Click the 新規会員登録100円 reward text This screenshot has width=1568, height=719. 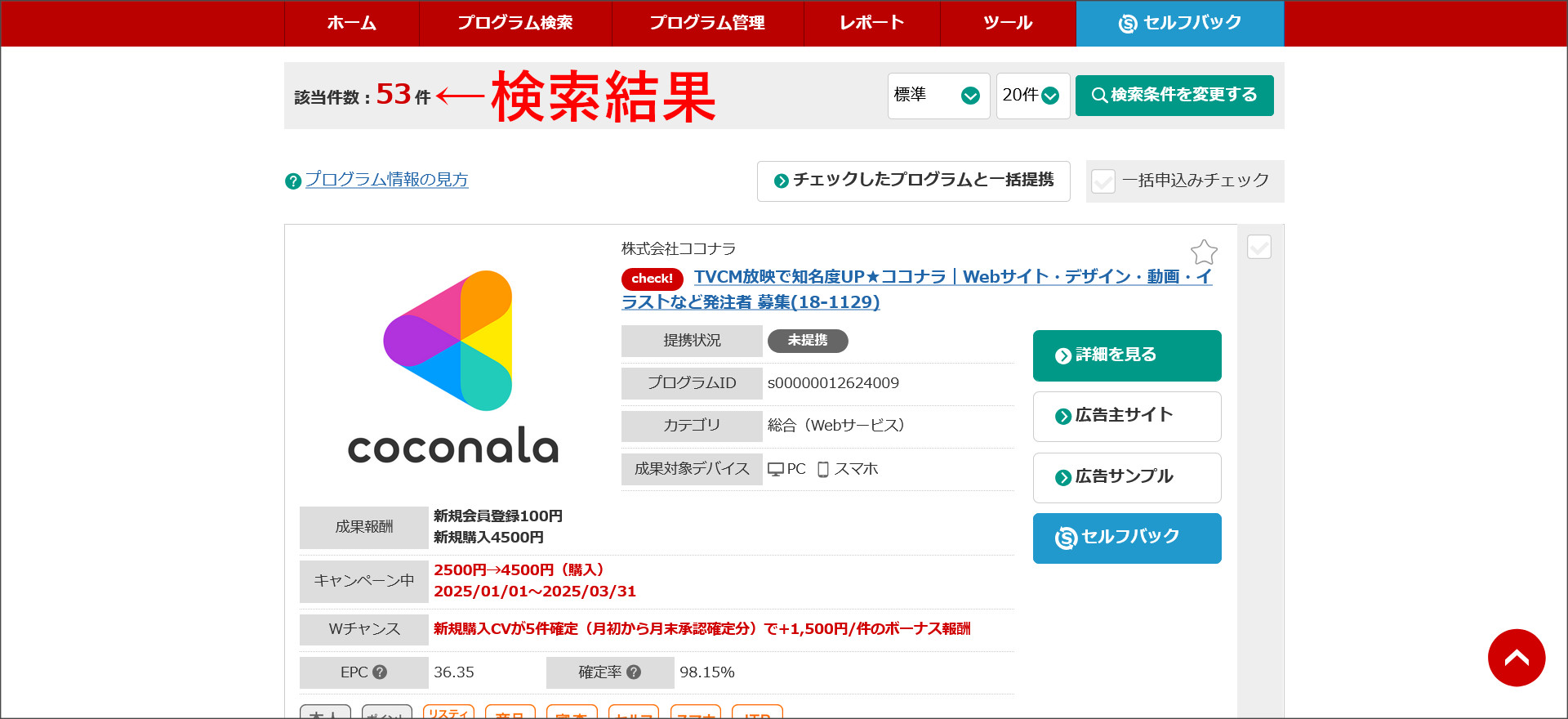498,516
